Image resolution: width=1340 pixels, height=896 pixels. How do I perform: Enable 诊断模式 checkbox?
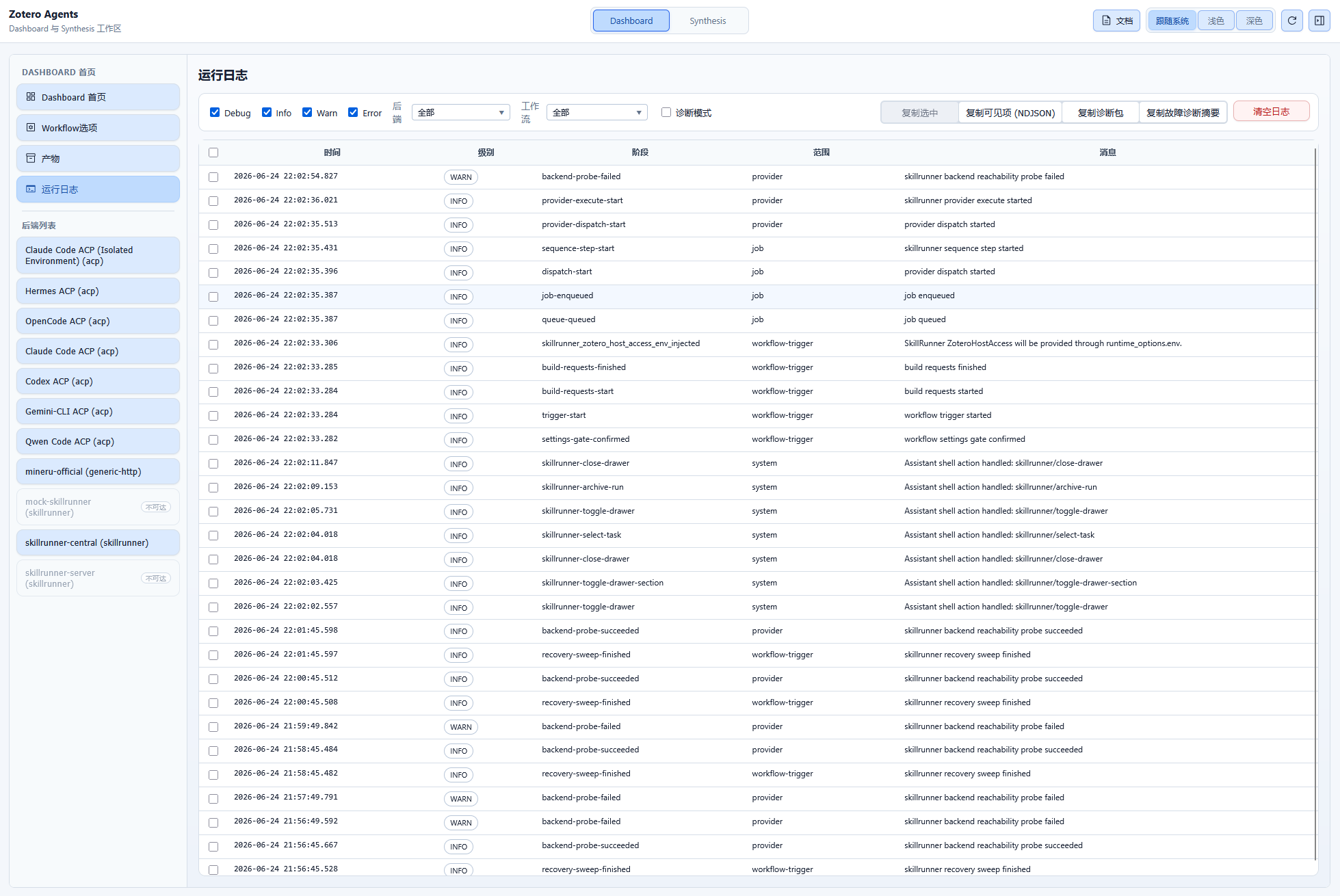click(x=666, y=112)
